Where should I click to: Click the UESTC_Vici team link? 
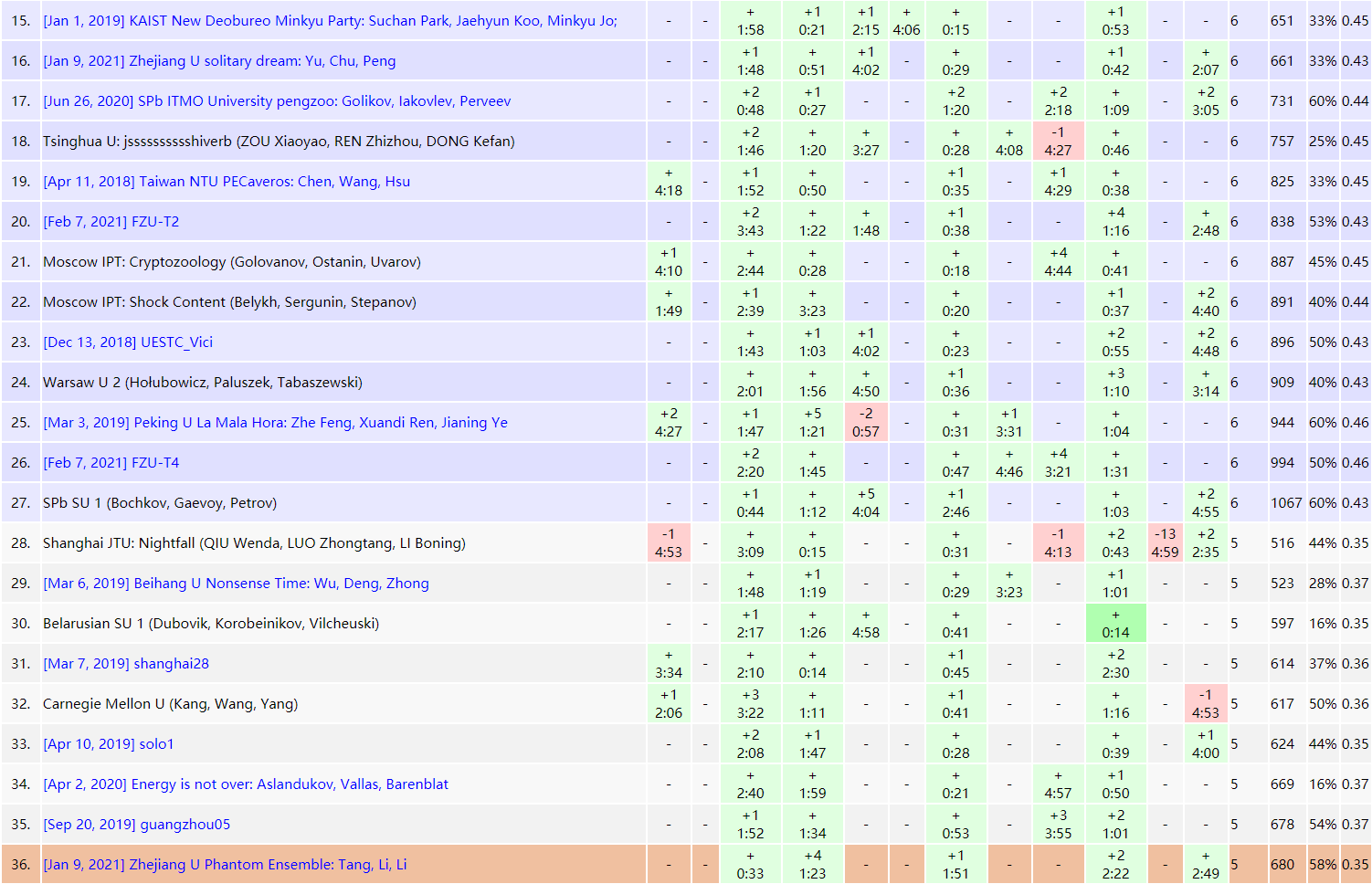pyautogui.click(x=128, y=342)
